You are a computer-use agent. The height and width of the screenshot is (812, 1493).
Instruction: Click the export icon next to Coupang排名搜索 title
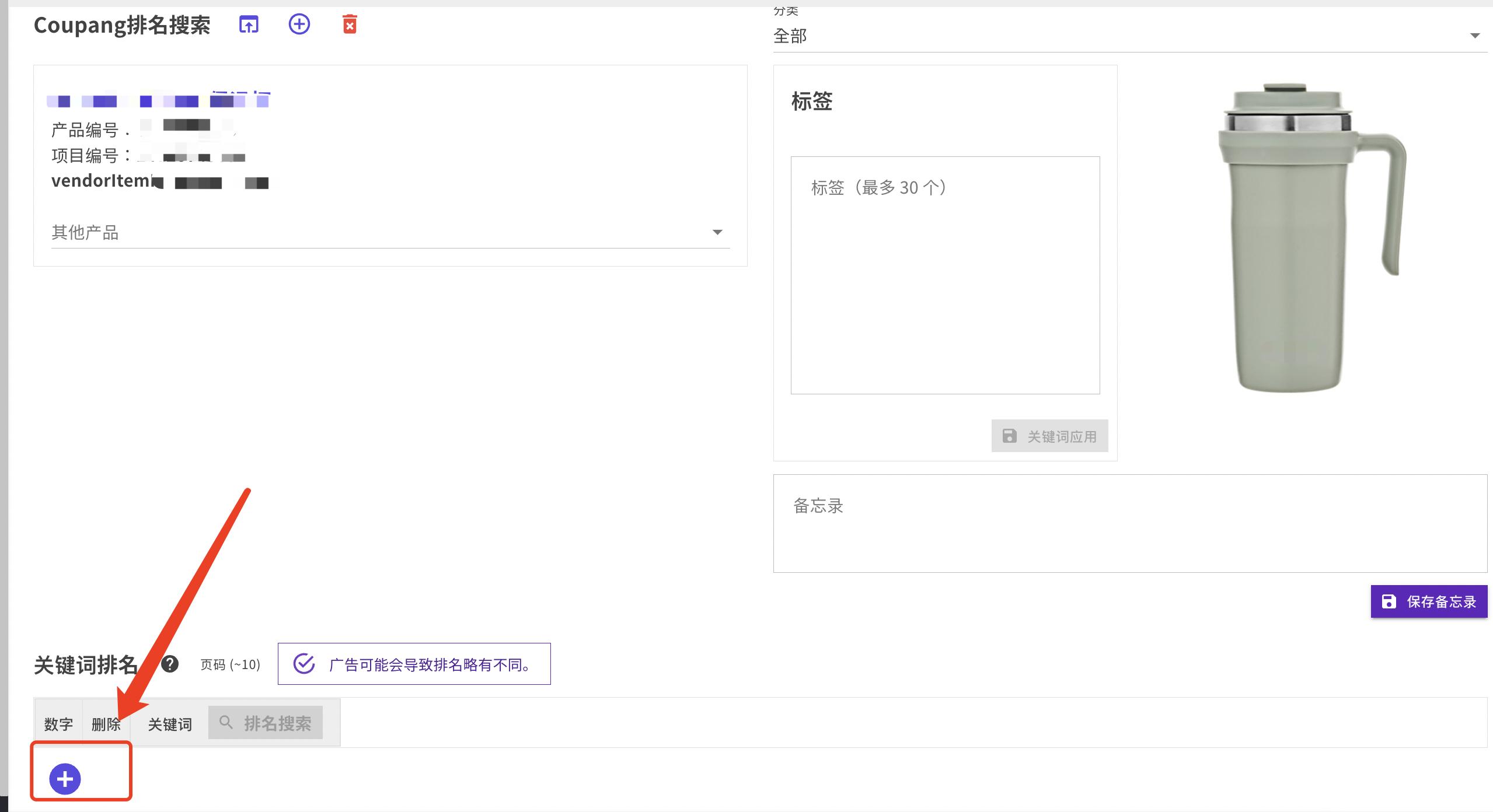click(247, 24)
